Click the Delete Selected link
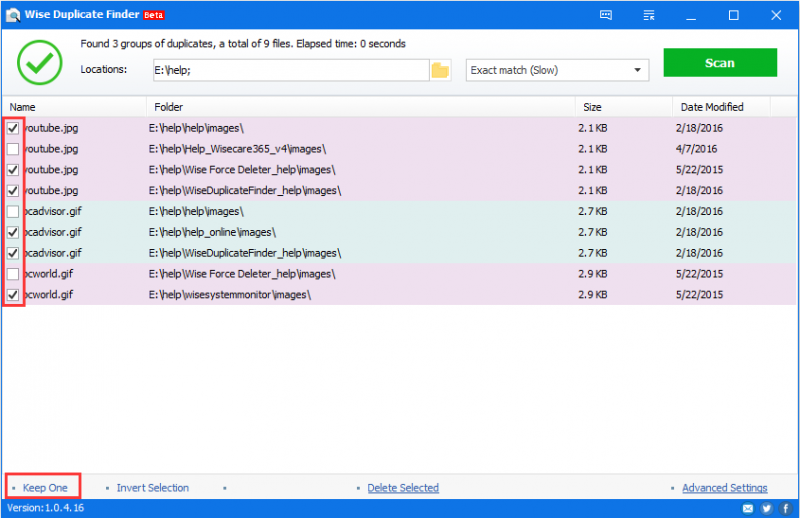The image size is (800, 518). pyautogui.click(x=403, y=488)
